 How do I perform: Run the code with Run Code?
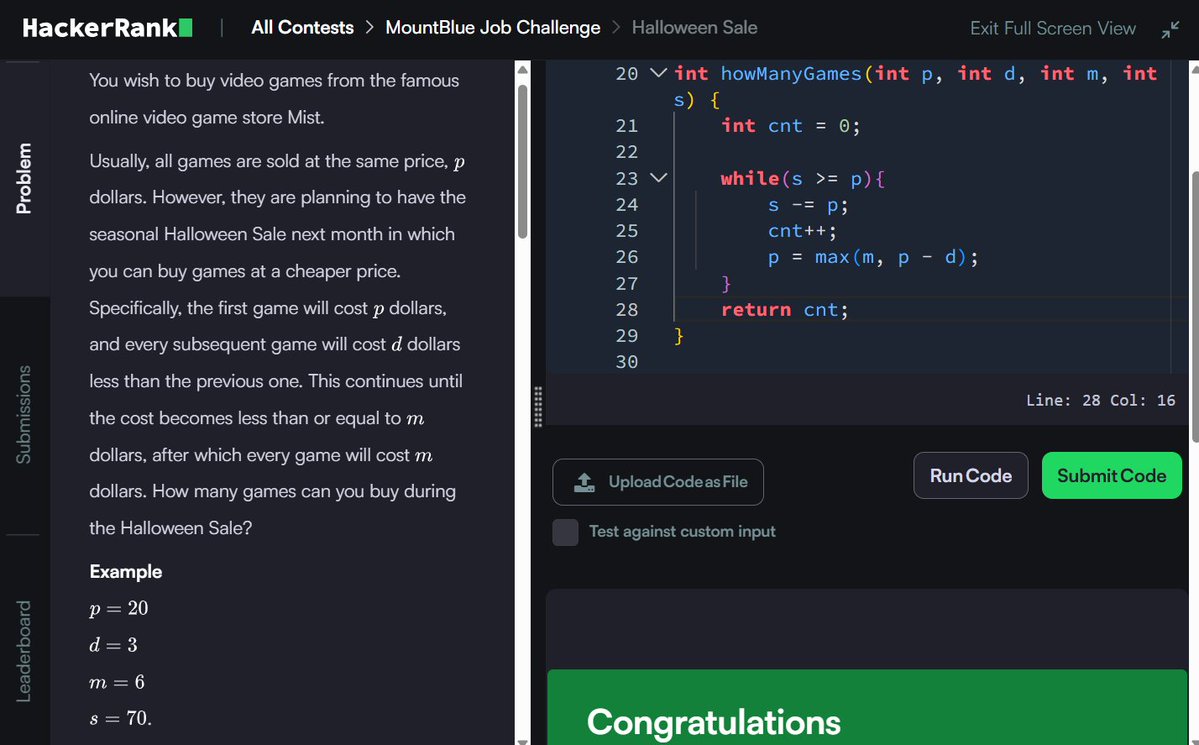pyautogui.click(x=970, y=476)
